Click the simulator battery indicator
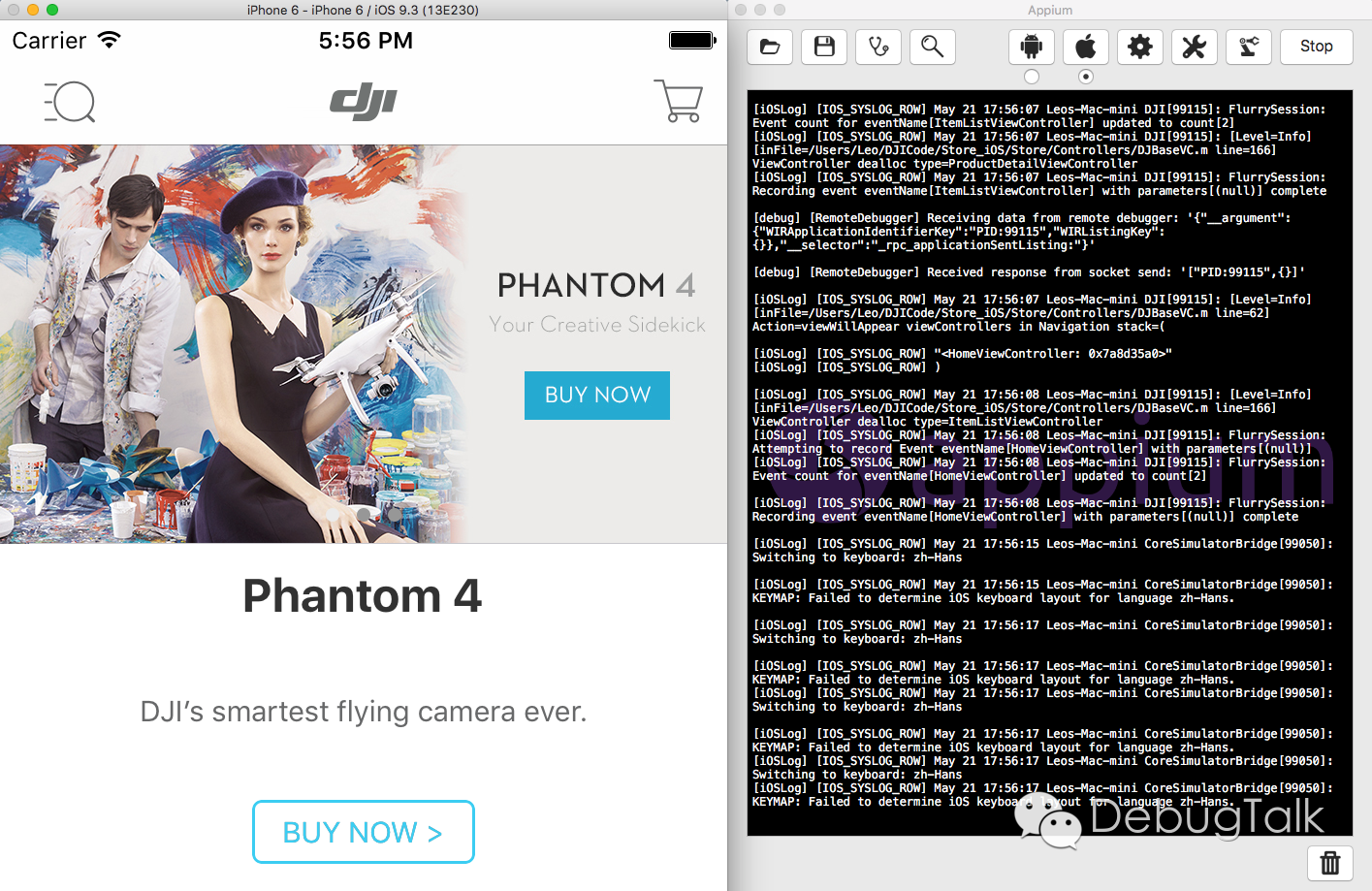1372x891 pixels. tap(692, 41)
